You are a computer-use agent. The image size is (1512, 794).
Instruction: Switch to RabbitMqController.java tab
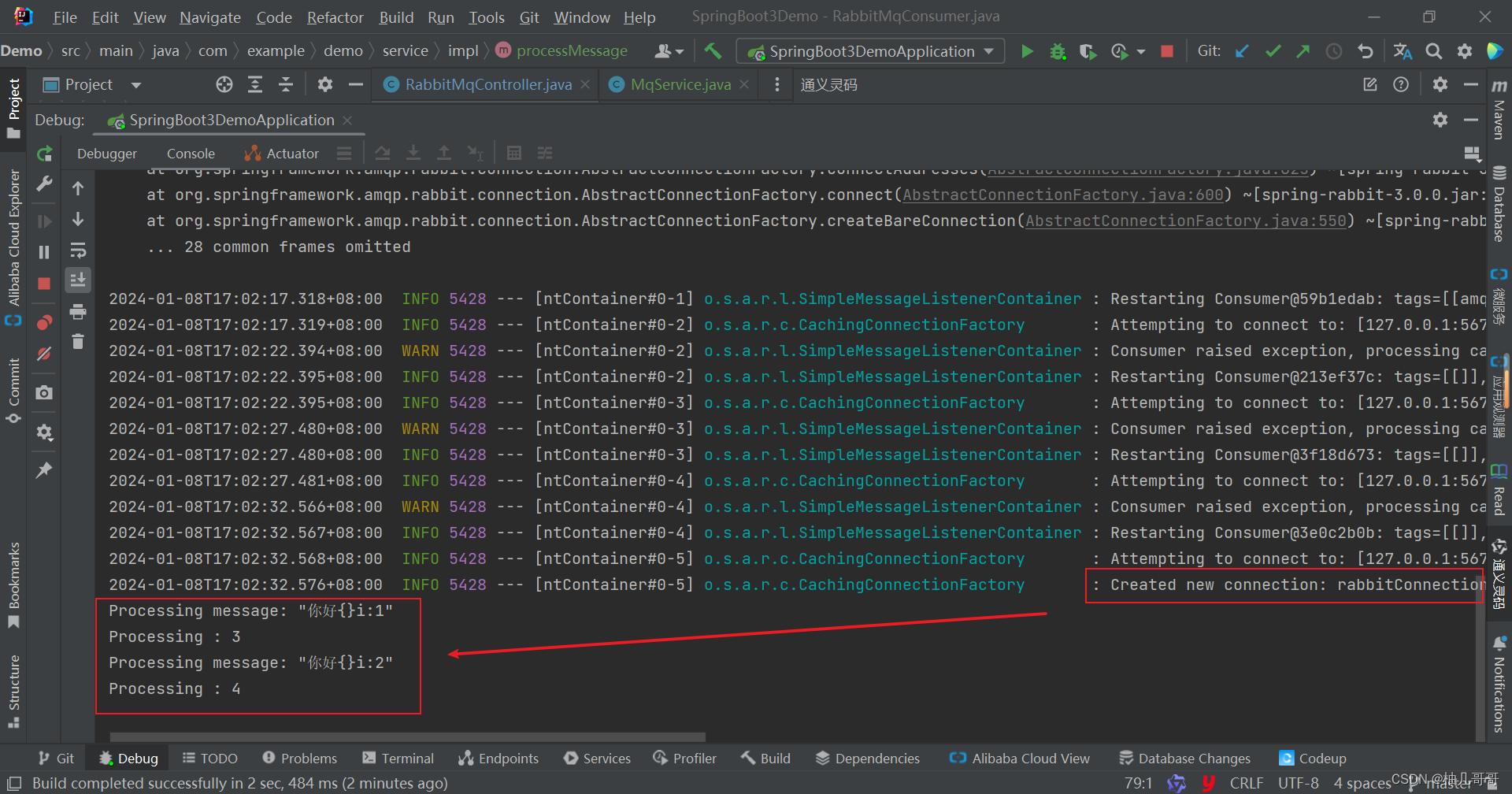(487, 84)
